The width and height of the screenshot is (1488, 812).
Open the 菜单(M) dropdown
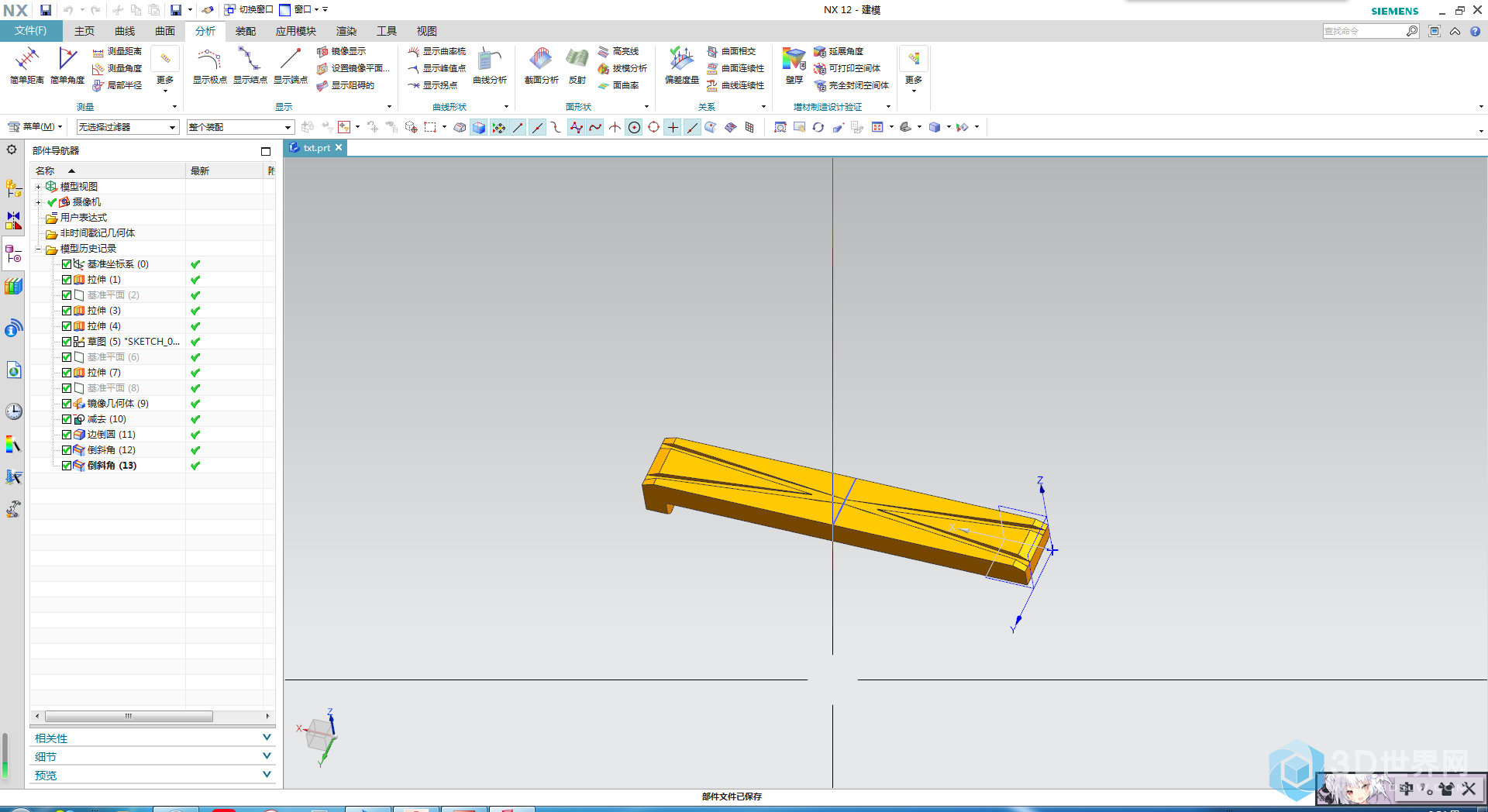pyautogui.click(x=36, y=127)
